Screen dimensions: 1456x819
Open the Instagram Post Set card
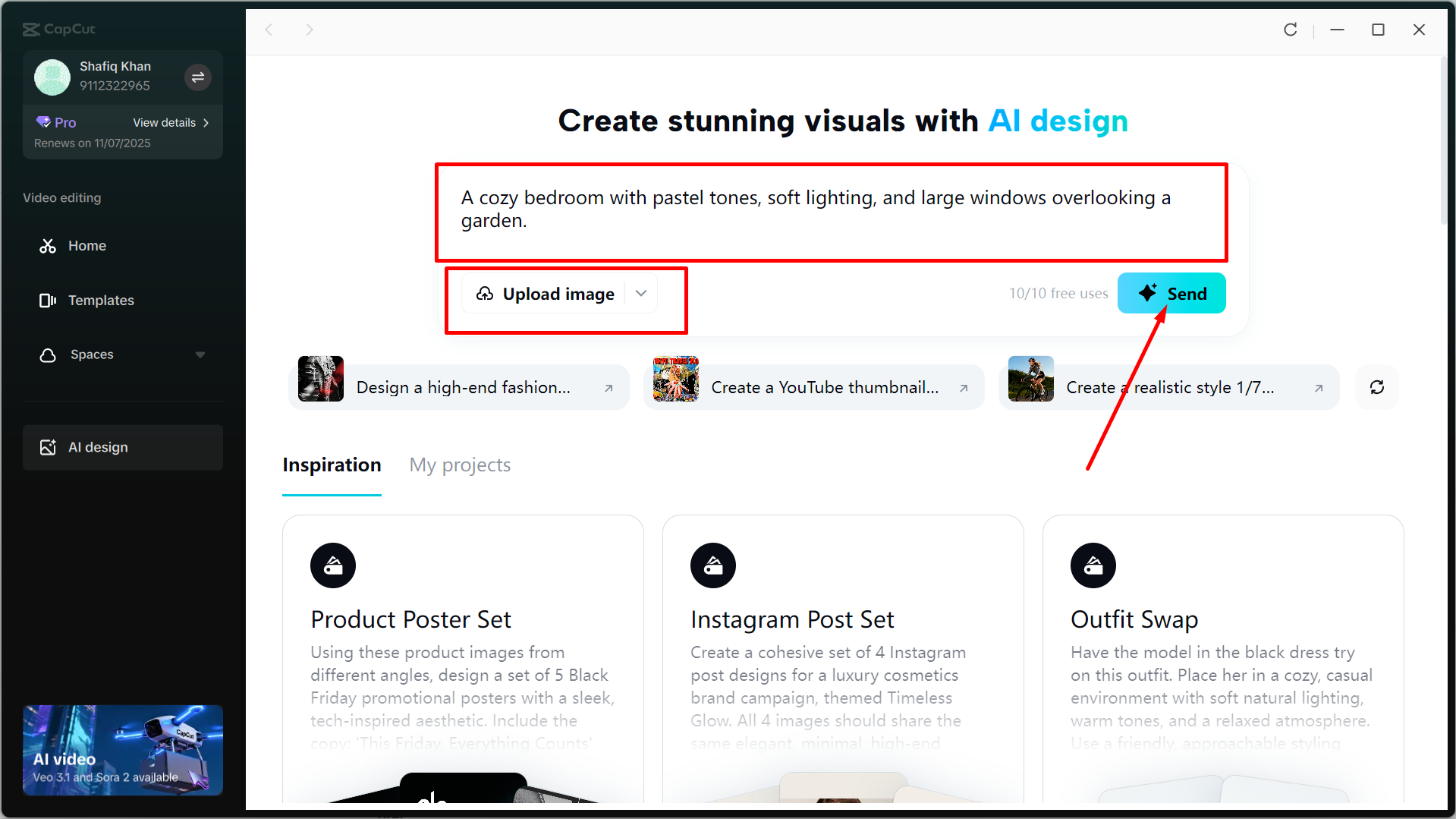coord(843,659)
